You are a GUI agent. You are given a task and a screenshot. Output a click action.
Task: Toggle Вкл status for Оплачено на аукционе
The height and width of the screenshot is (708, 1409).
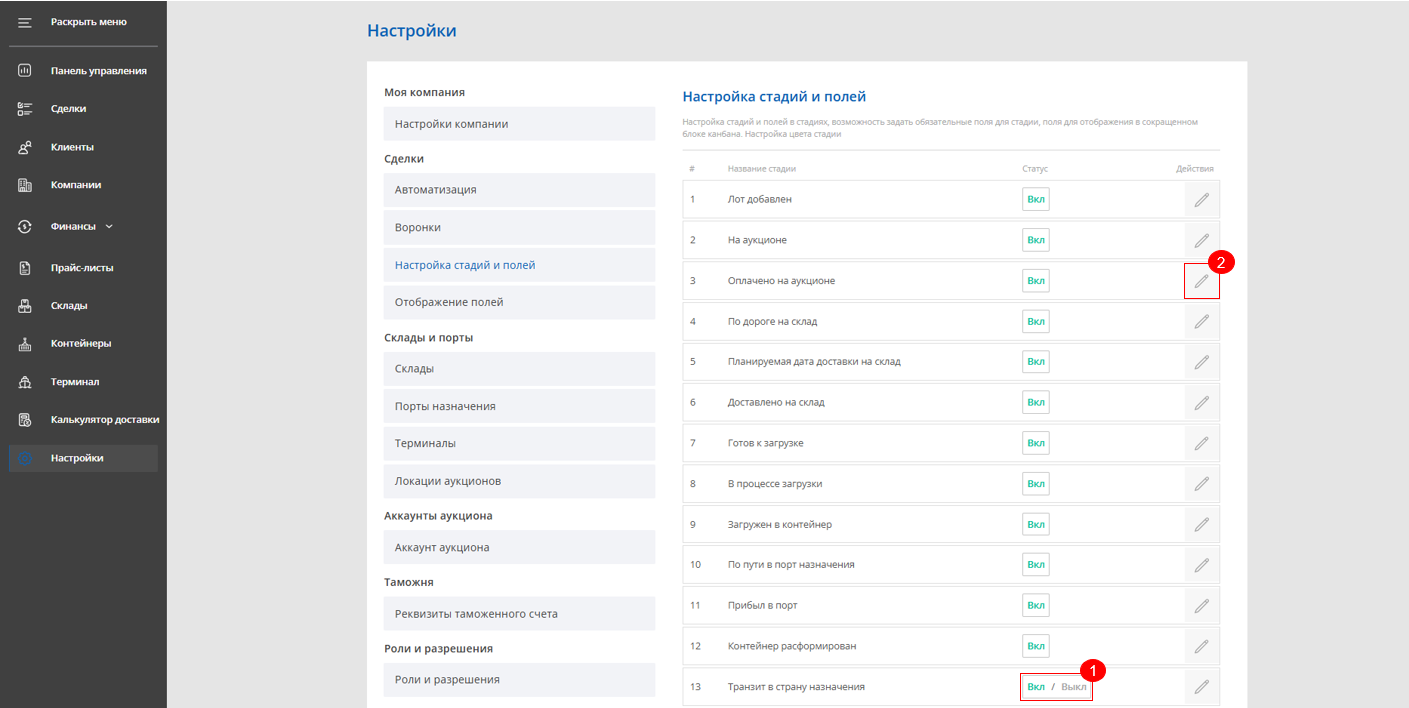coord(1036,281)
